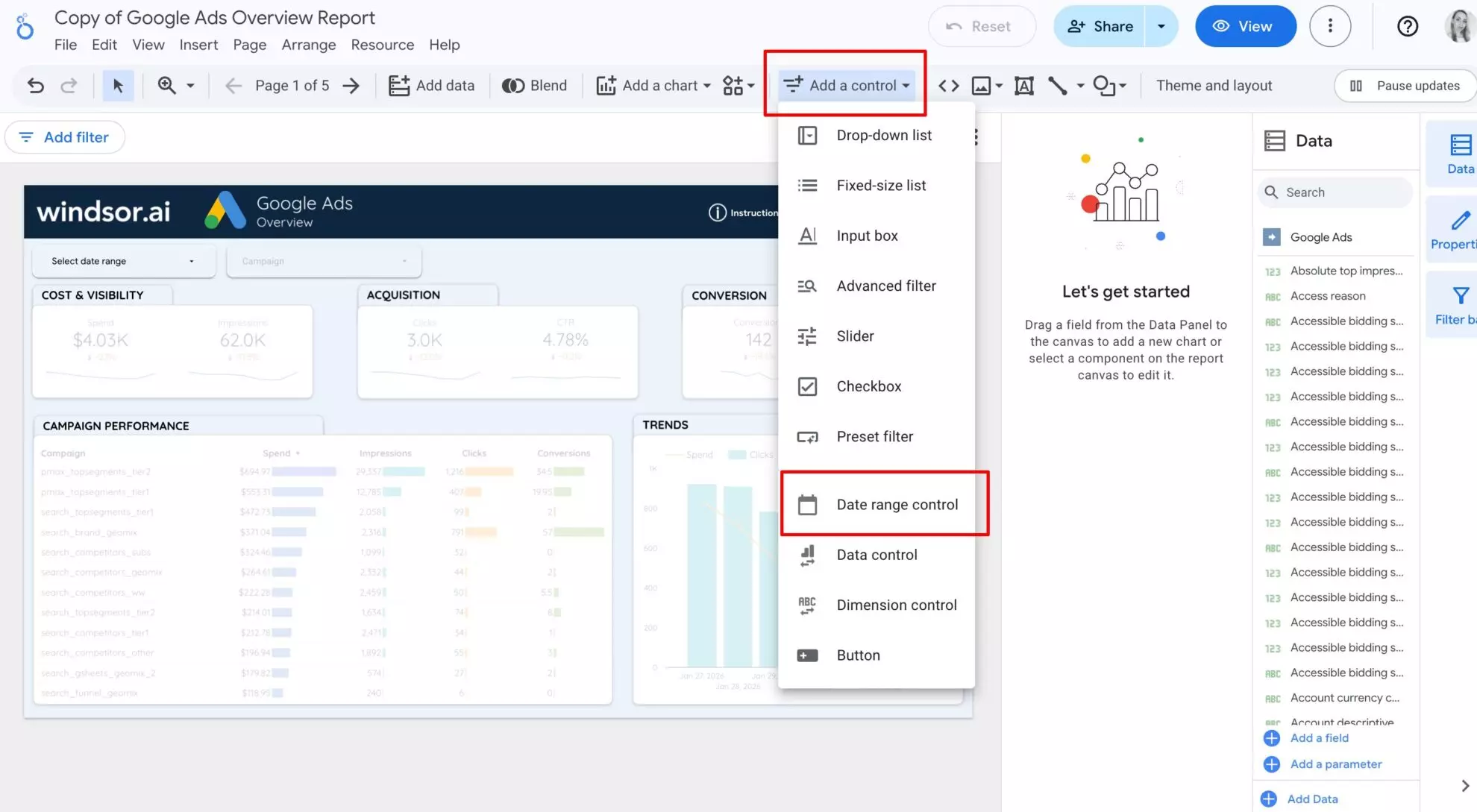Insert a text box from the toolbar

pyautogui.click(x=1023, y=85)
